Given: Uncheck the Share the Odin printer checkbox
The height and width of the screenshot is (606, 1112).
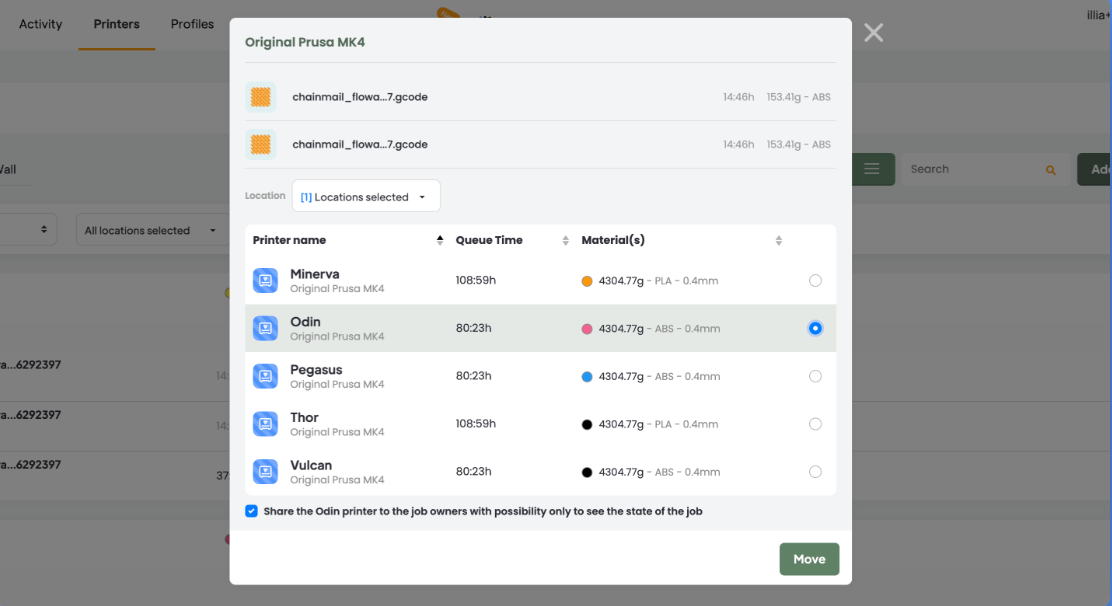Looking at the screenshot, I should [251, 511].
